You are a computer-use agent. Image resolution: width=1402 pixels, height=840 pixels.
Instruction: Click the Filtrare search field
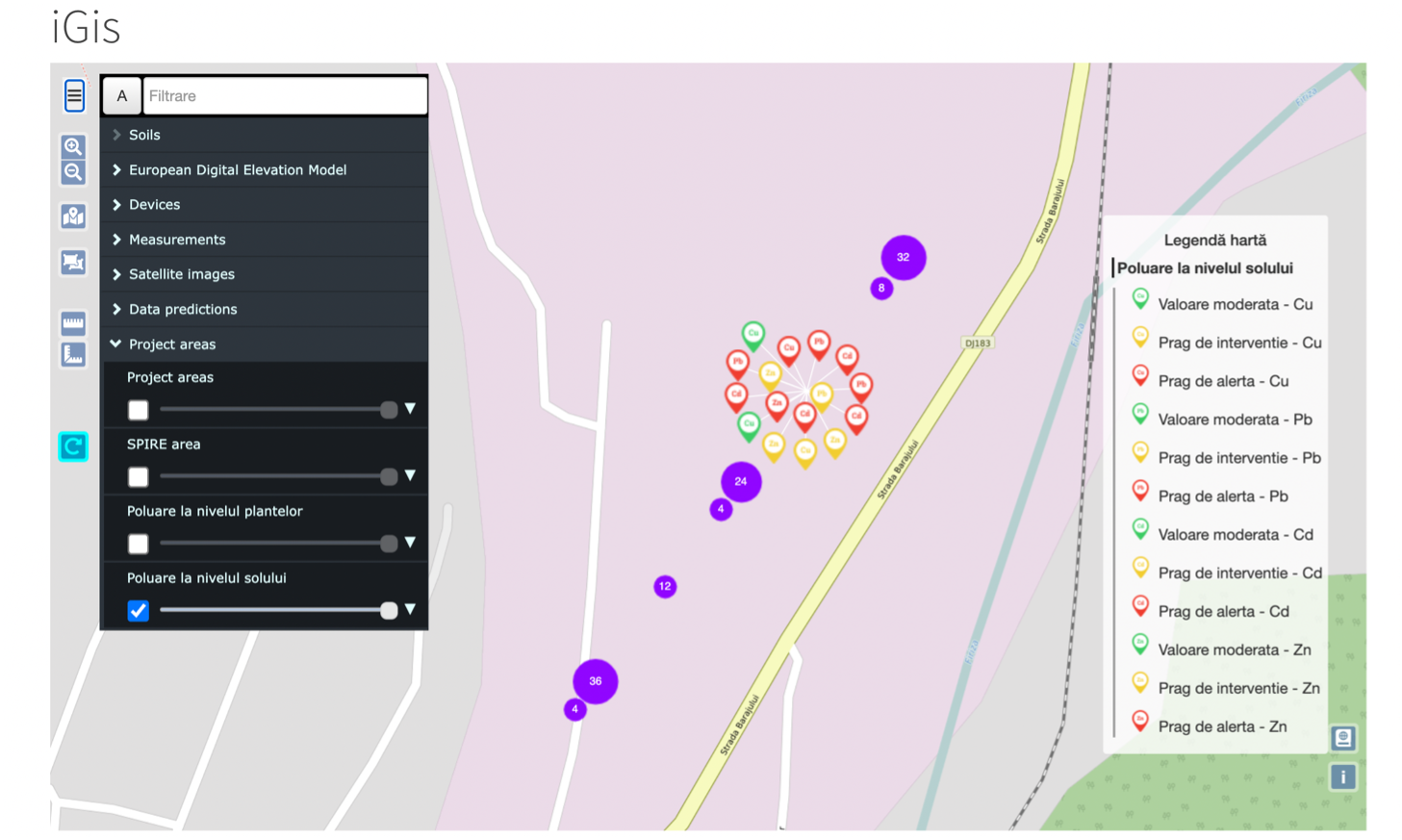[285, 96]
